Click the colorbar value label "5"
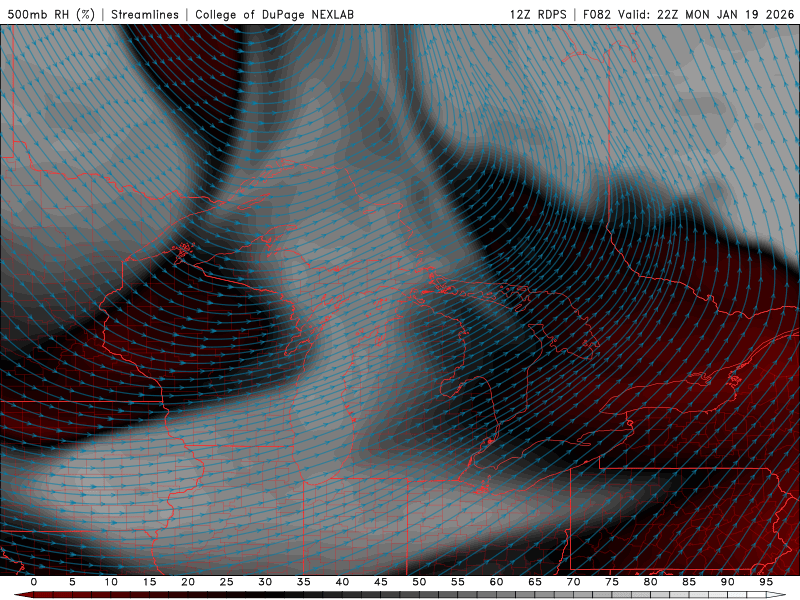The height and width of the screenshot is (600, 800). point(72,582)
